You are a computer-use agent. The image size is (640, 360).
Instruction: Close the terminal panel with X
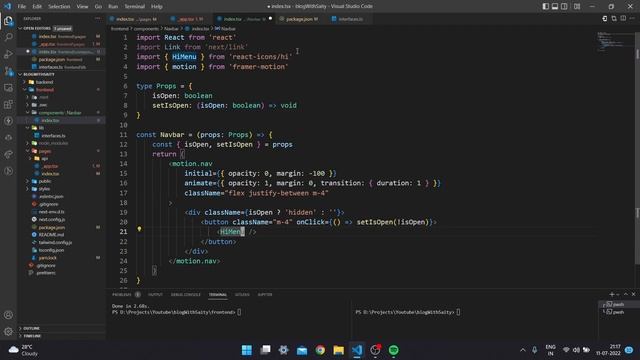tap(633, 294)
